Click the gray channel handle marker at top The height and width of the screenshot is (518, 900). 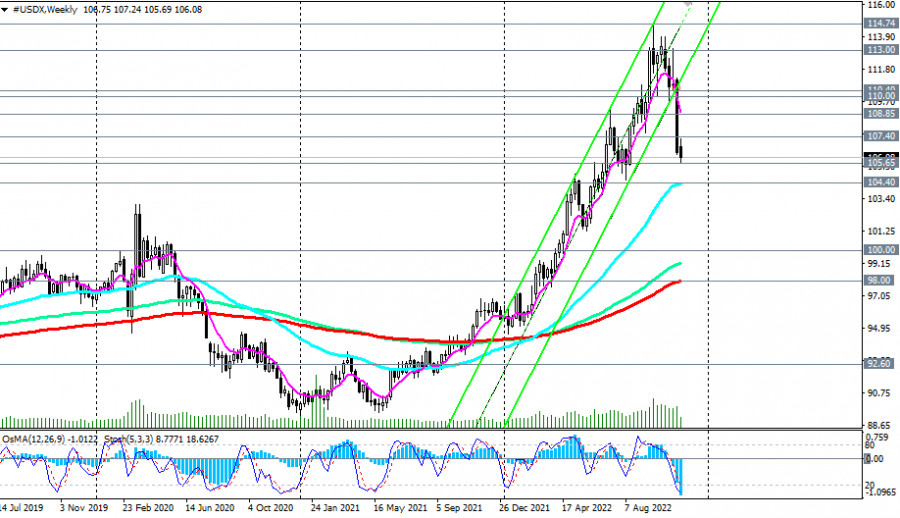pyautogui.click(x=688, y=3)
